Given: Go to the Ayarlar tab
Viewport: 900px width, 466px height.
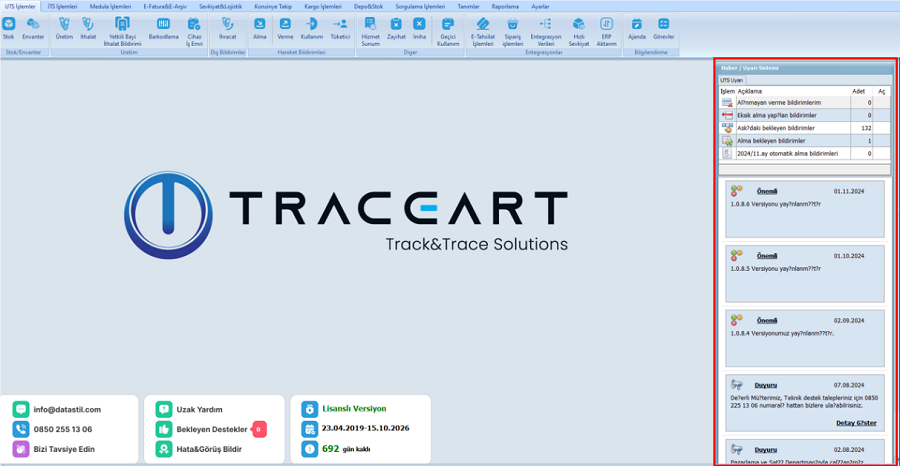Looking at the screenshot, I should tap(540, 6).
